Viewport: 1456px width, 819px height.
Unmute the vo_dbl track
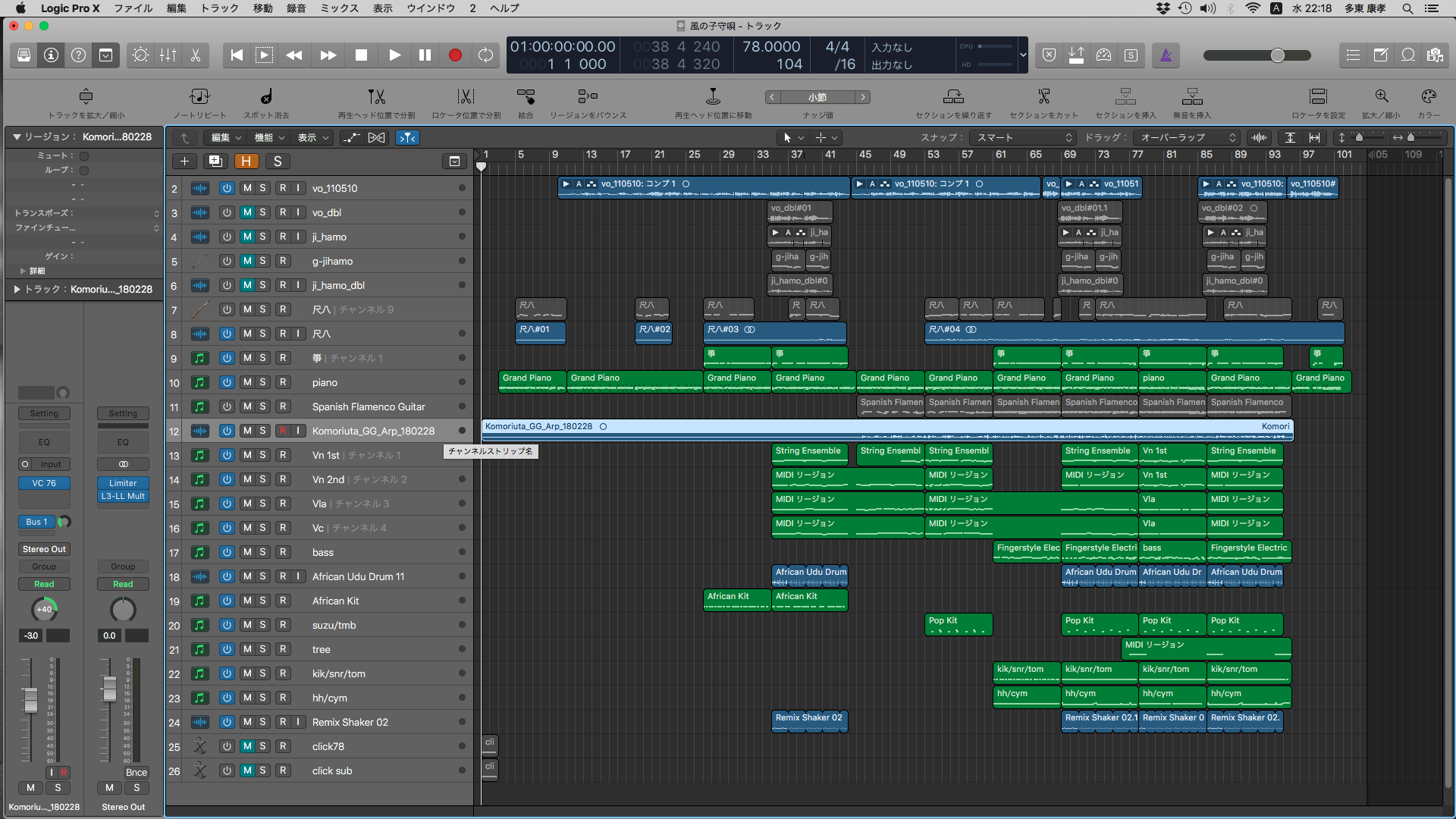247,212
